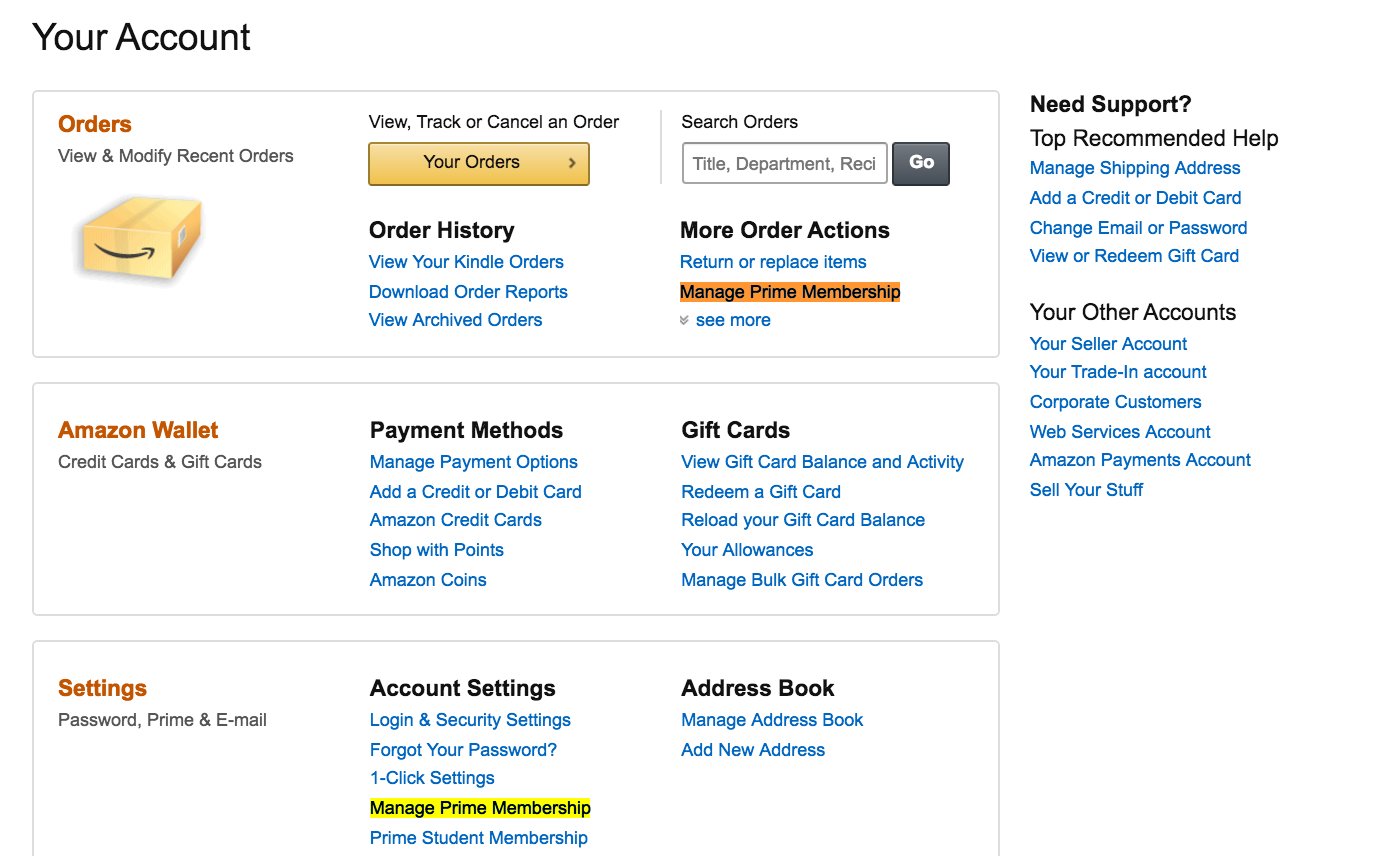Click the Amazon Wallet section heading
This screenshot has width=1382, height=856.
[x=138, y=430]
